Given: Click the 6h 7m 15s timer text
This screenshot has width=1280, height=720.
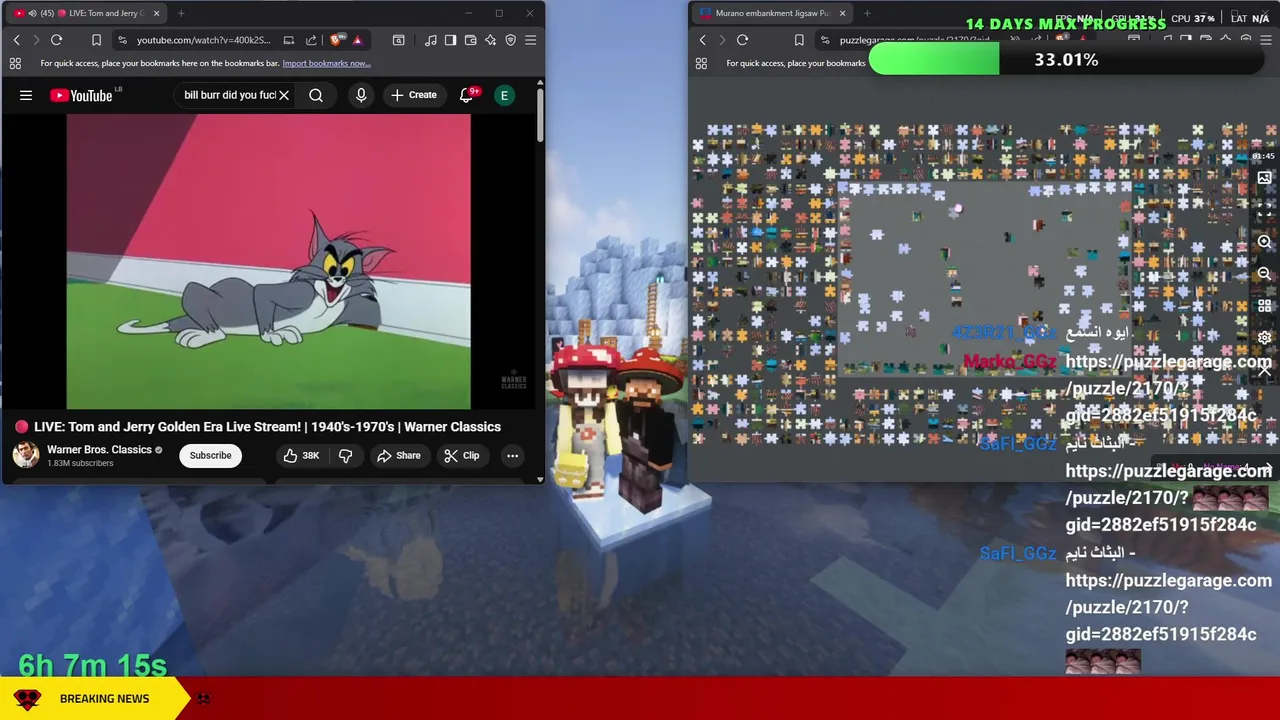Looking at the screenshot, I should pos(93,665).
